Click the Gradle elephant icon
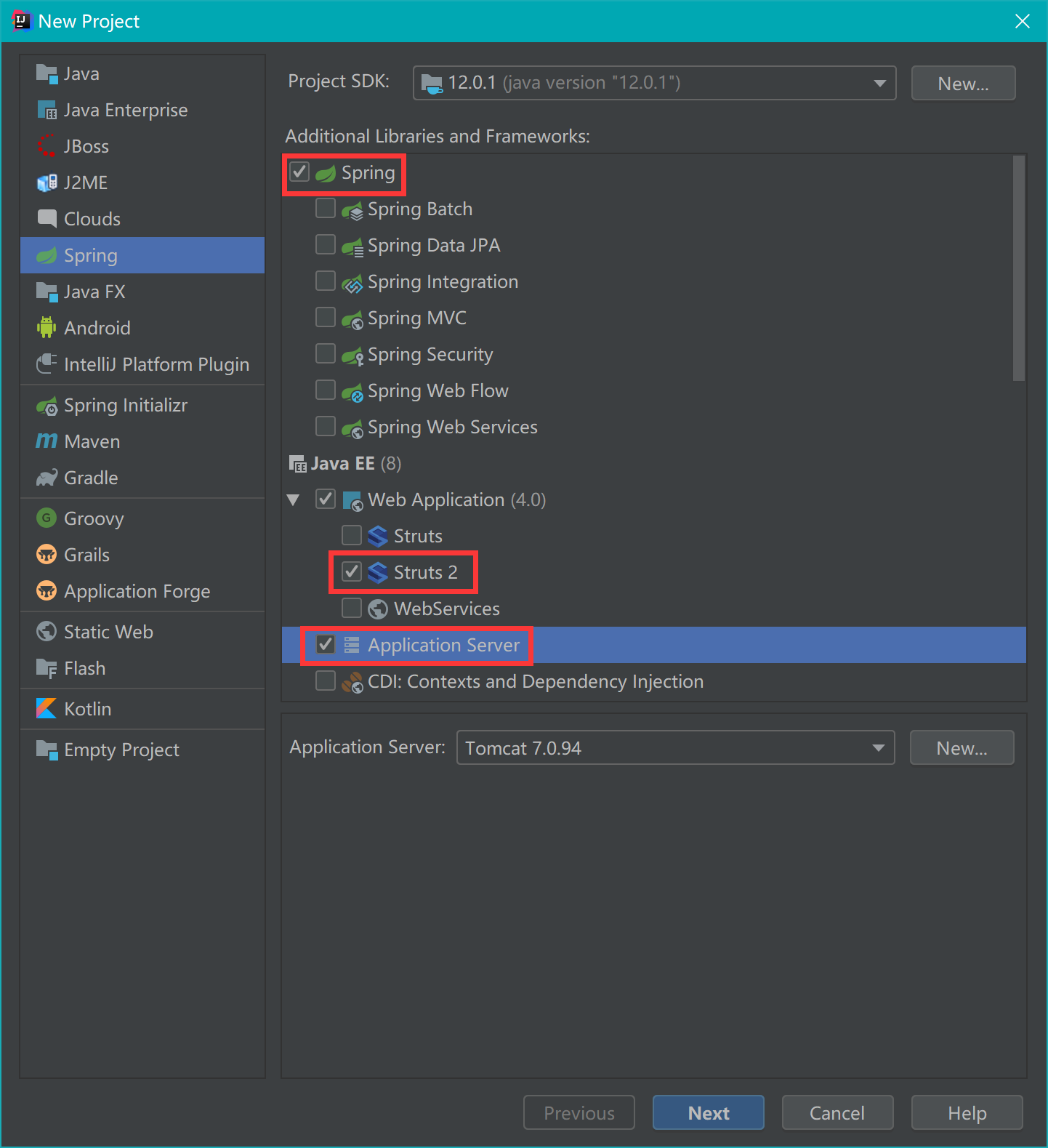This screenshot has height=1148, width=1048. (x=47, y=478)
